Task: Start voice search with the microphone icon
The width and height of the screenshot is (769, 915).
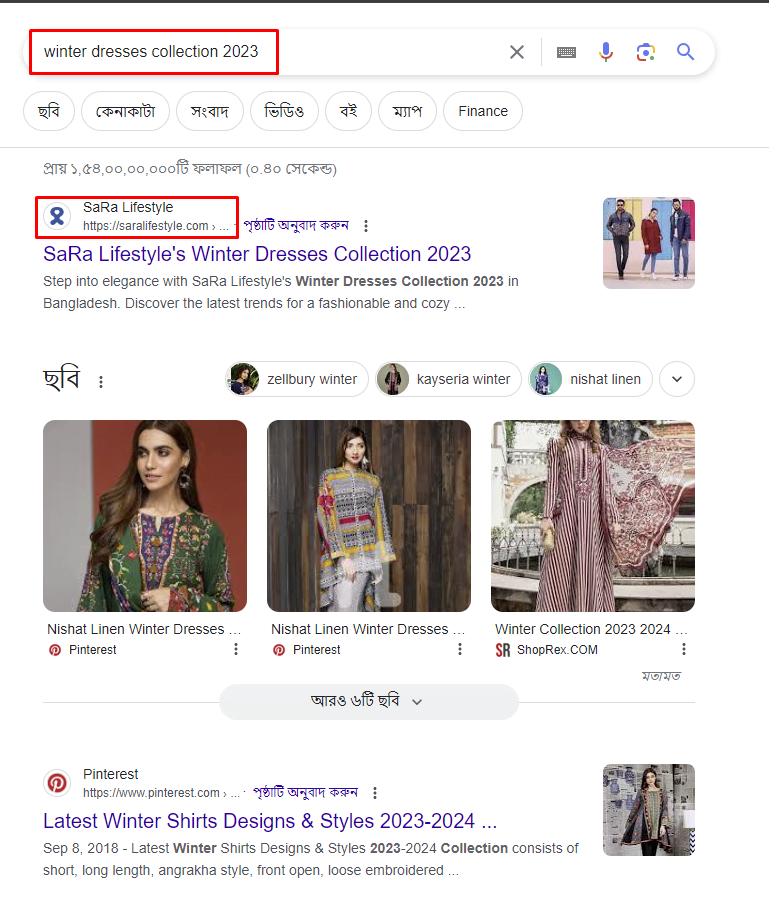Action: [x=606, y=53]
